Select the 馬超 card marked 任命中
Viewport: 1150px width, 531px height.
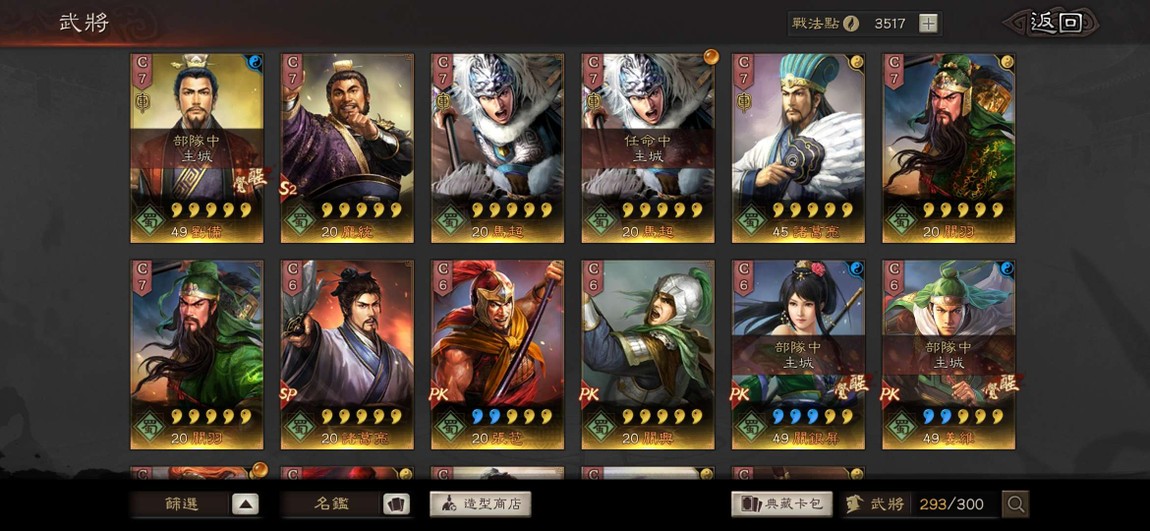648,148
